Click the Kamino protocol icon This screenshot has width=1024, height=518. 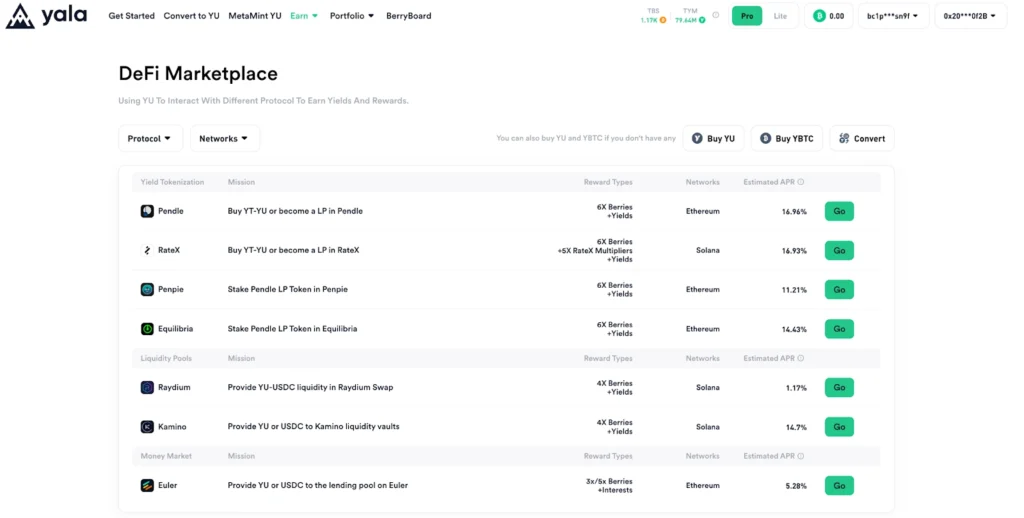click(147, 427)
